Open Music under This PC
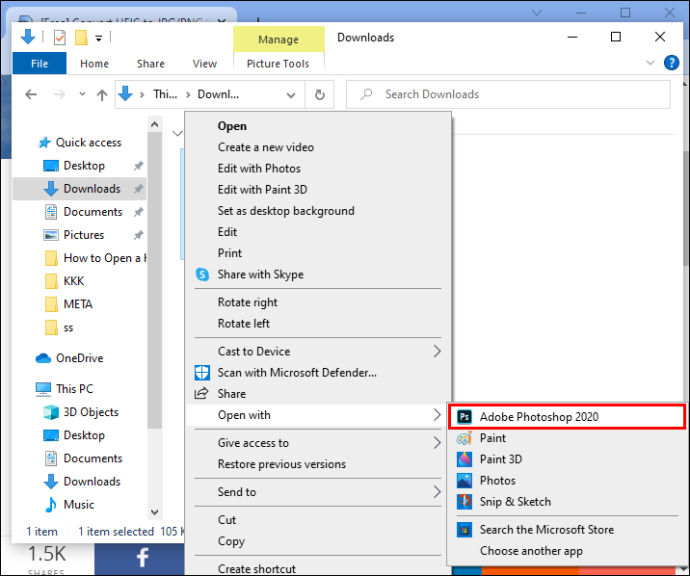Screen dimensions: 690x576 coord(79,504)
